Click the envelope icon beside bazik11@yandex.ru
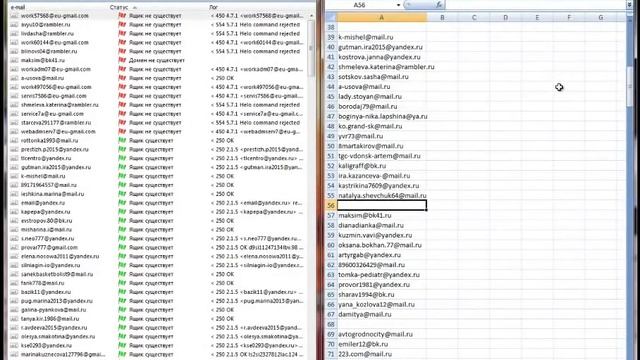The width and height of the screenshot is (640, 360). tap(14, 292)
